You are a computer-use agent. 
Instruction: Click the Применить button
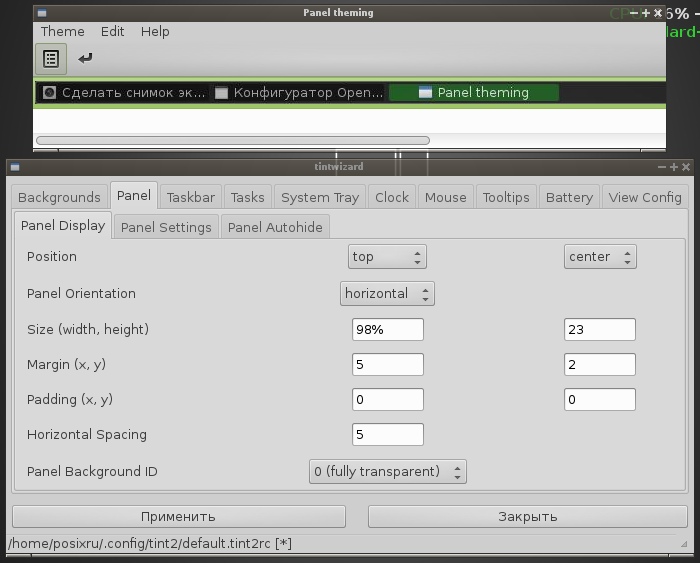pyautogui.click(x=179, y=517)
